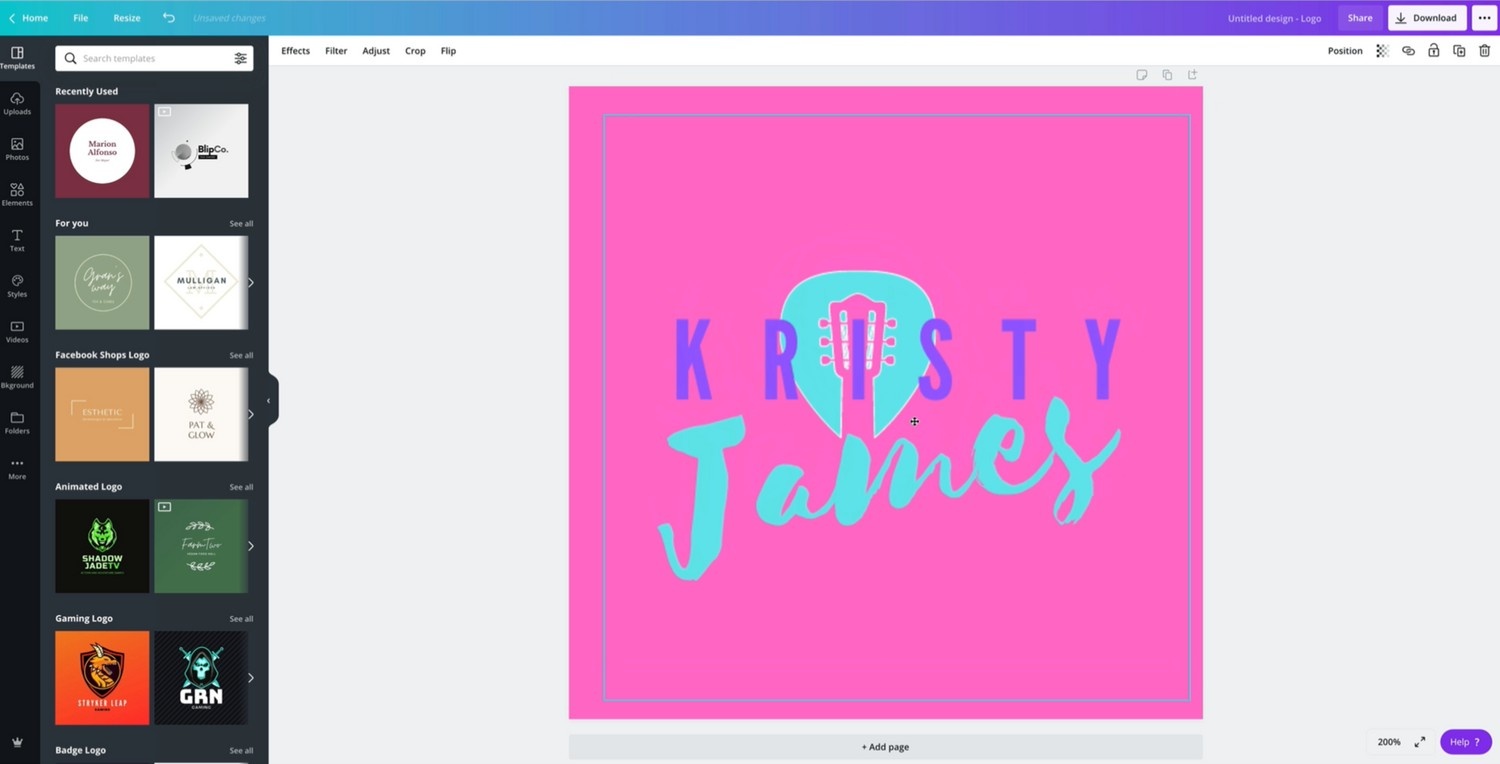Open the Videos panel
This screenshot has height=764, width=1500.
coord(17,332)
